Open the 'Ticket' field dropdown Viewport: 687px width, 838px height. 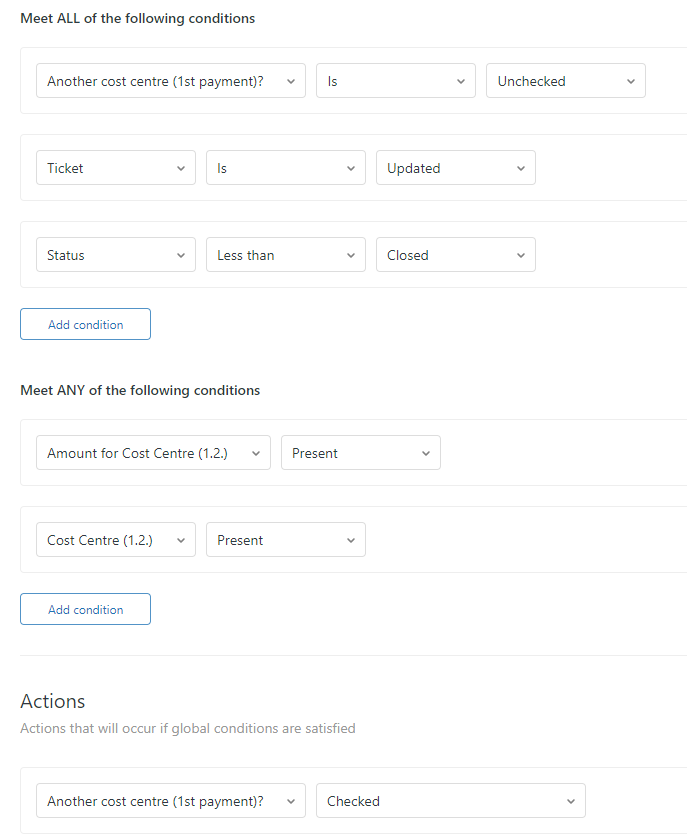coord(115,168)
